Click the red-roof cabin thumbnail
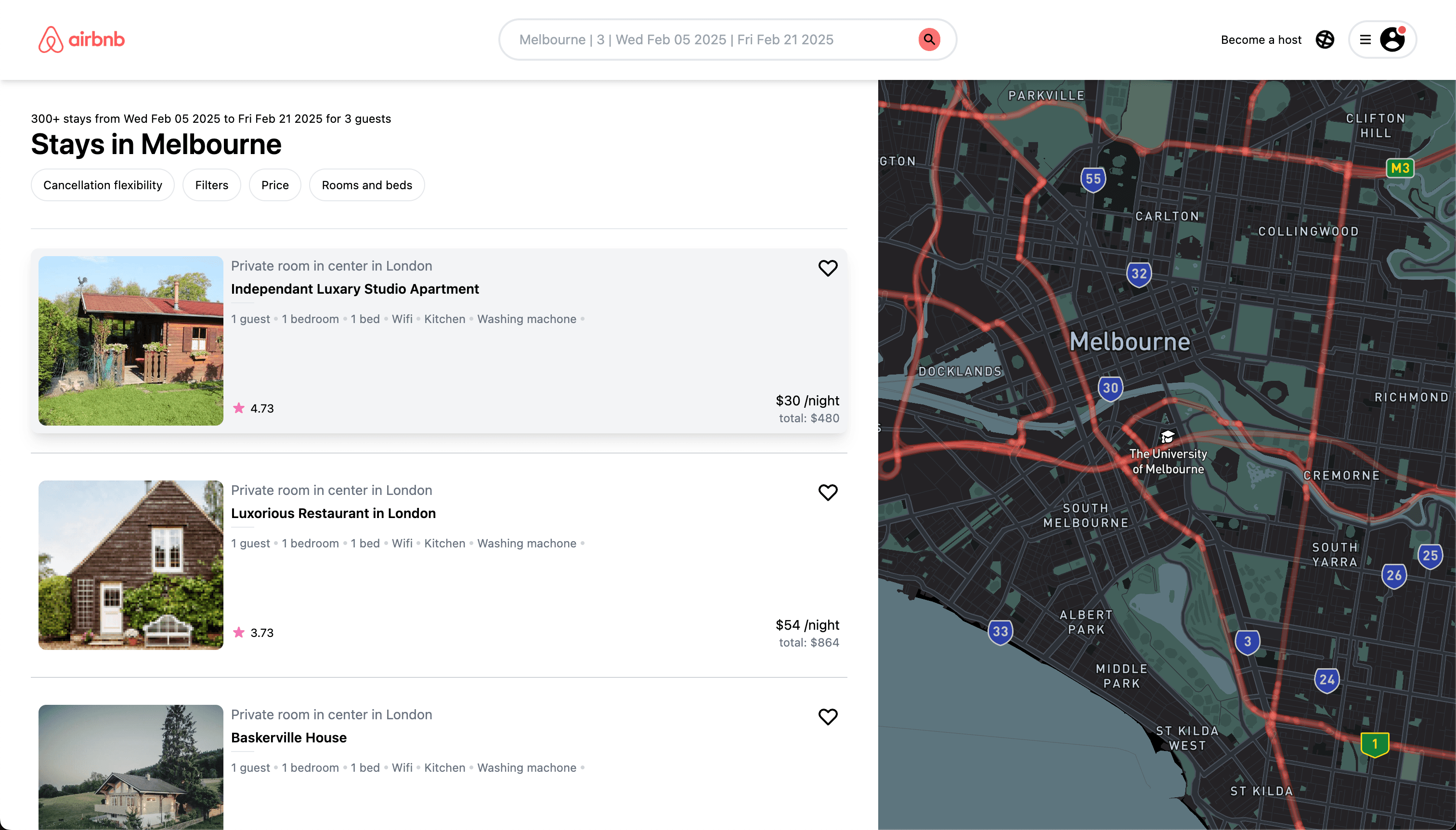 click(130, 340)
